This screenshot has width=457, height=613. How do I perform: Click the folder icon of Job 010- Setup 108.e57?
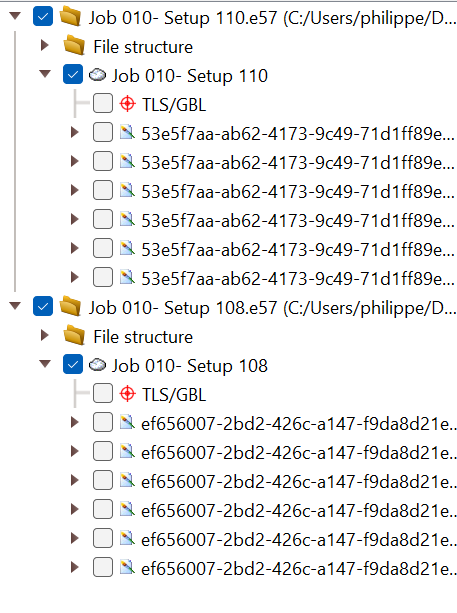point(71,307)
